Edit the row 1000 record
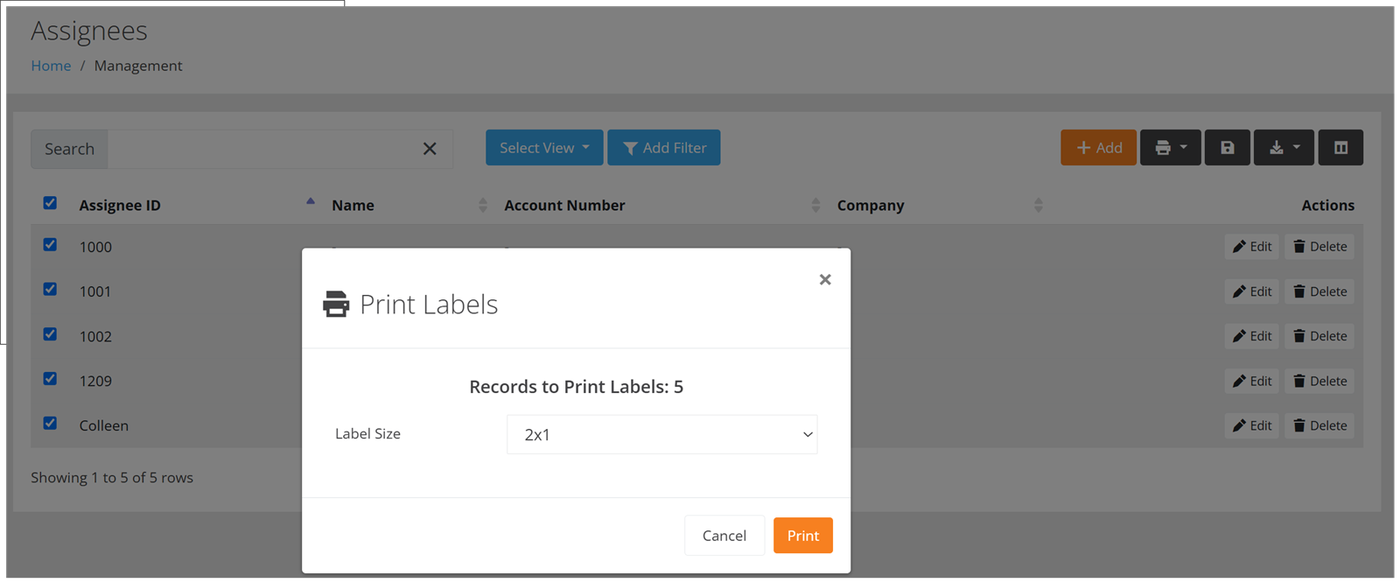The image size is (1400, 583). (1252, 247)
